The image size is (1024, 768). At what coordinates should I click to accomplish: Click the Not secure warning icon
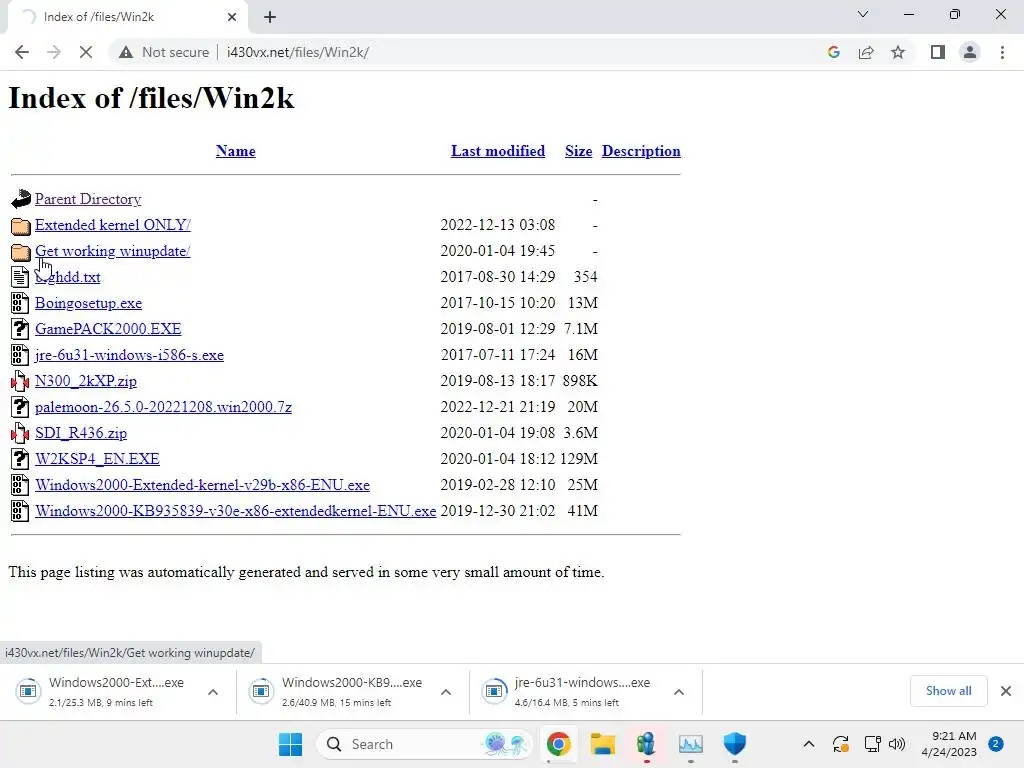click(x=126, y=52)
